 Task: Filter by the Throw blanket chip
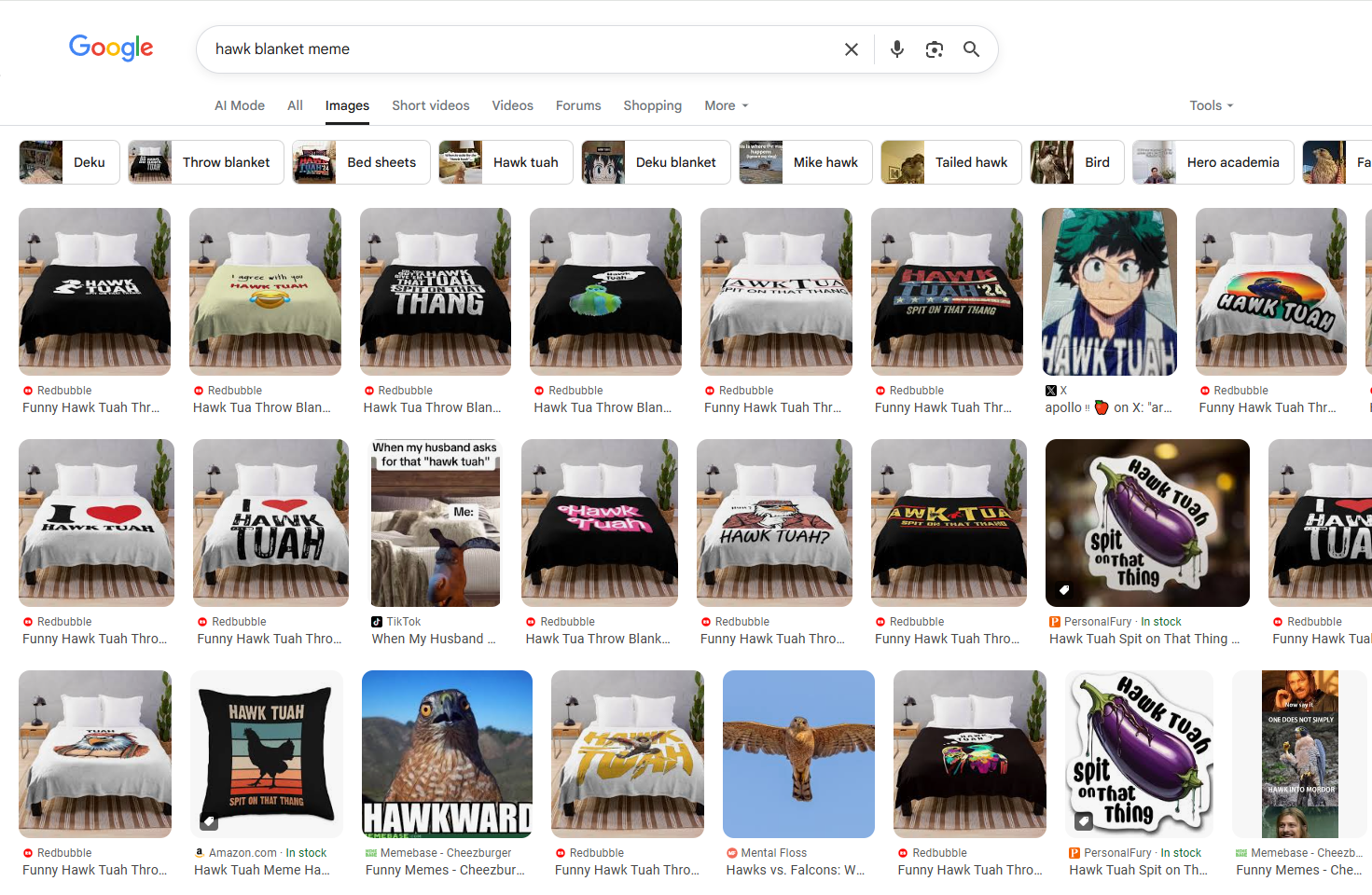[x=205, y=162]
